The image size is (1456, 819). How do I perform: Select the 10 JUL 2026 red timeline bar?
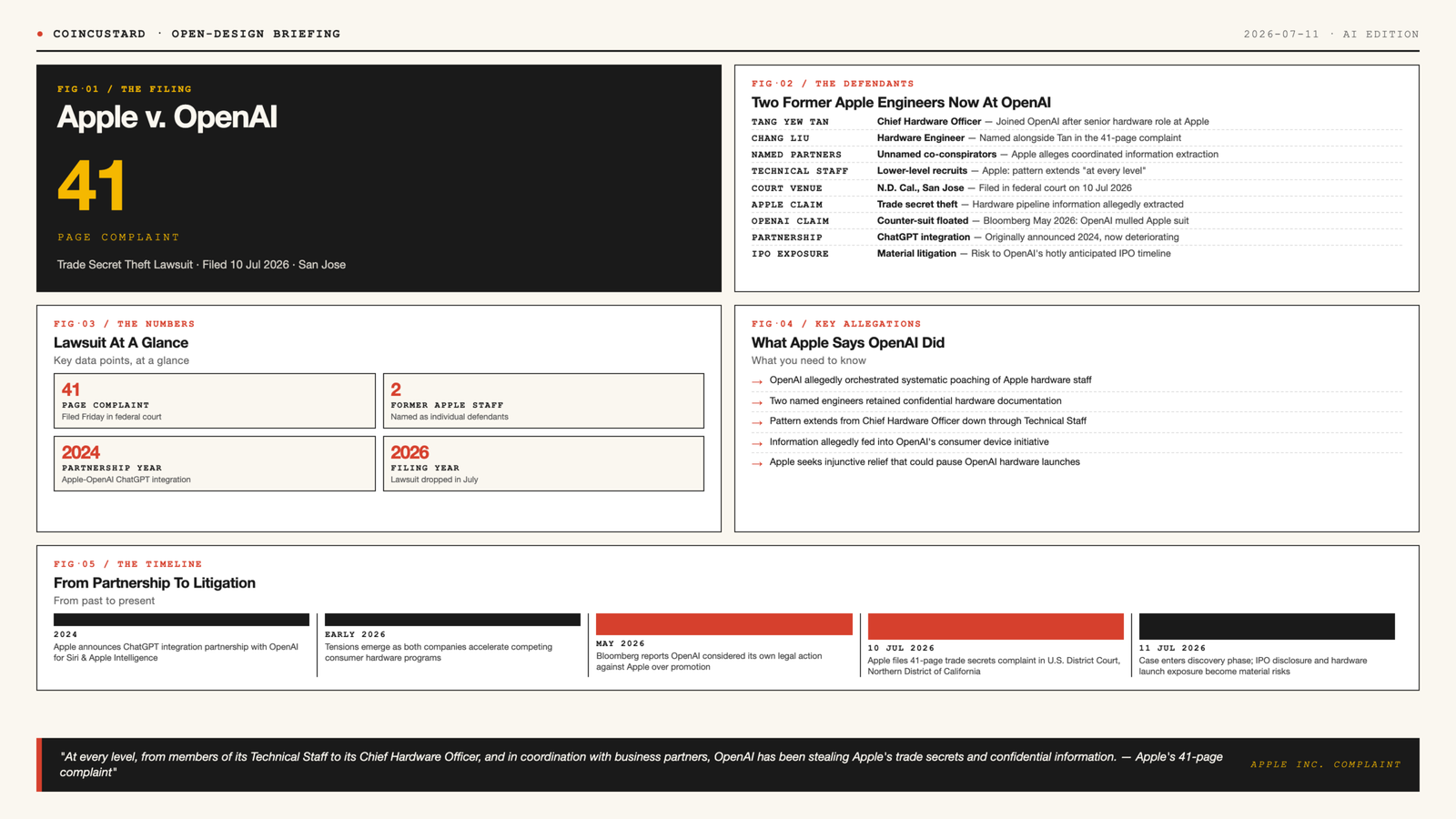click(996, 626)
